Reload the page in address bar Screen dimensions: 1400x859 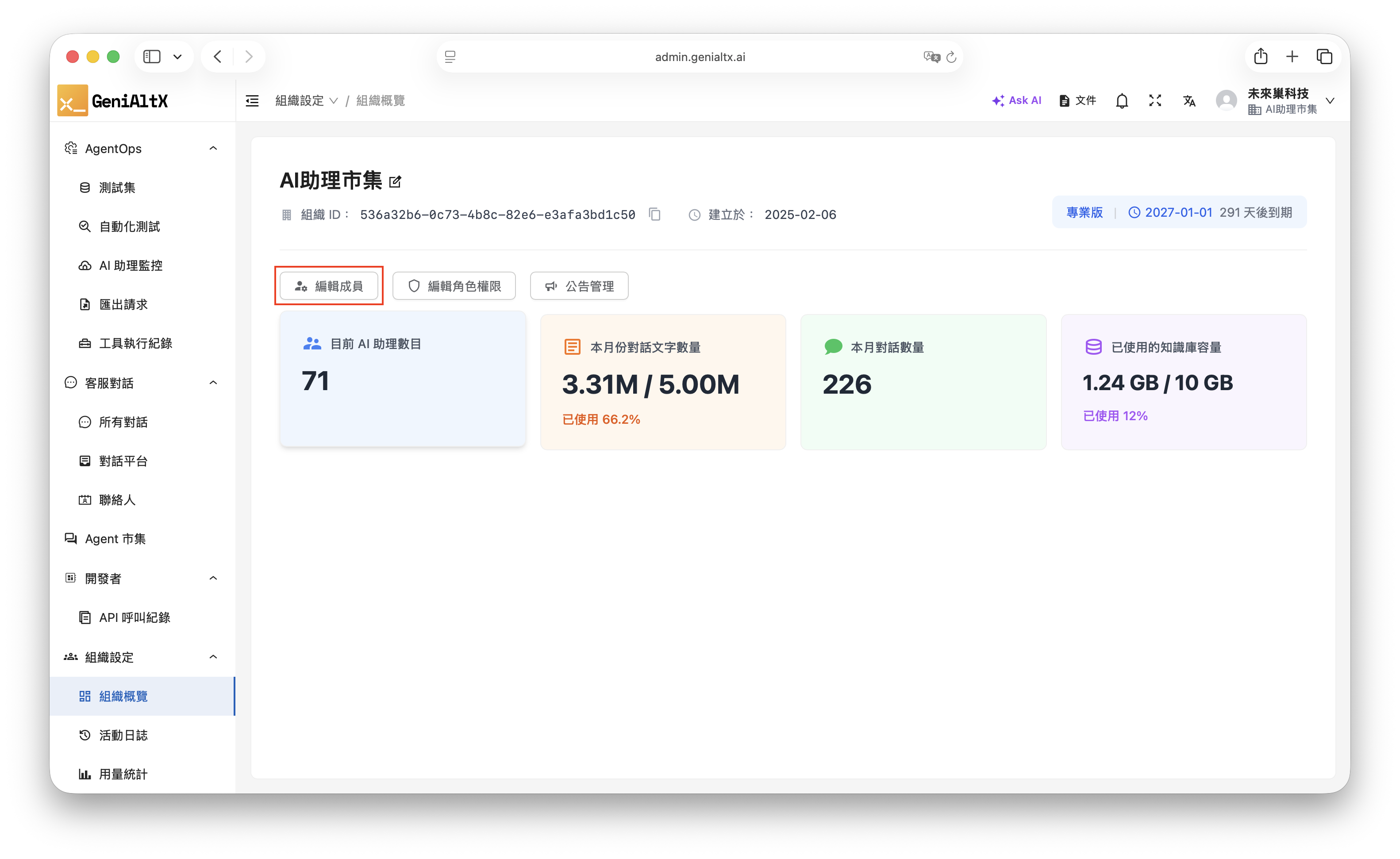[952, 57]
